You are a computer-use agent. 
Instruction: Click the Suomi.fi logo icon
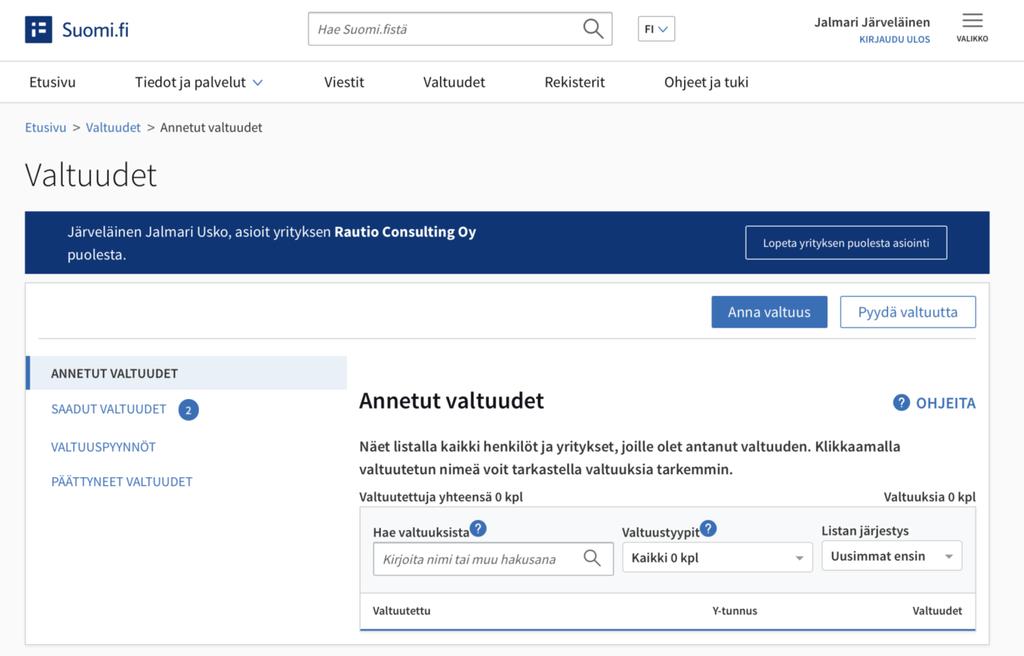pyautogui.click(x=39, y=29)
